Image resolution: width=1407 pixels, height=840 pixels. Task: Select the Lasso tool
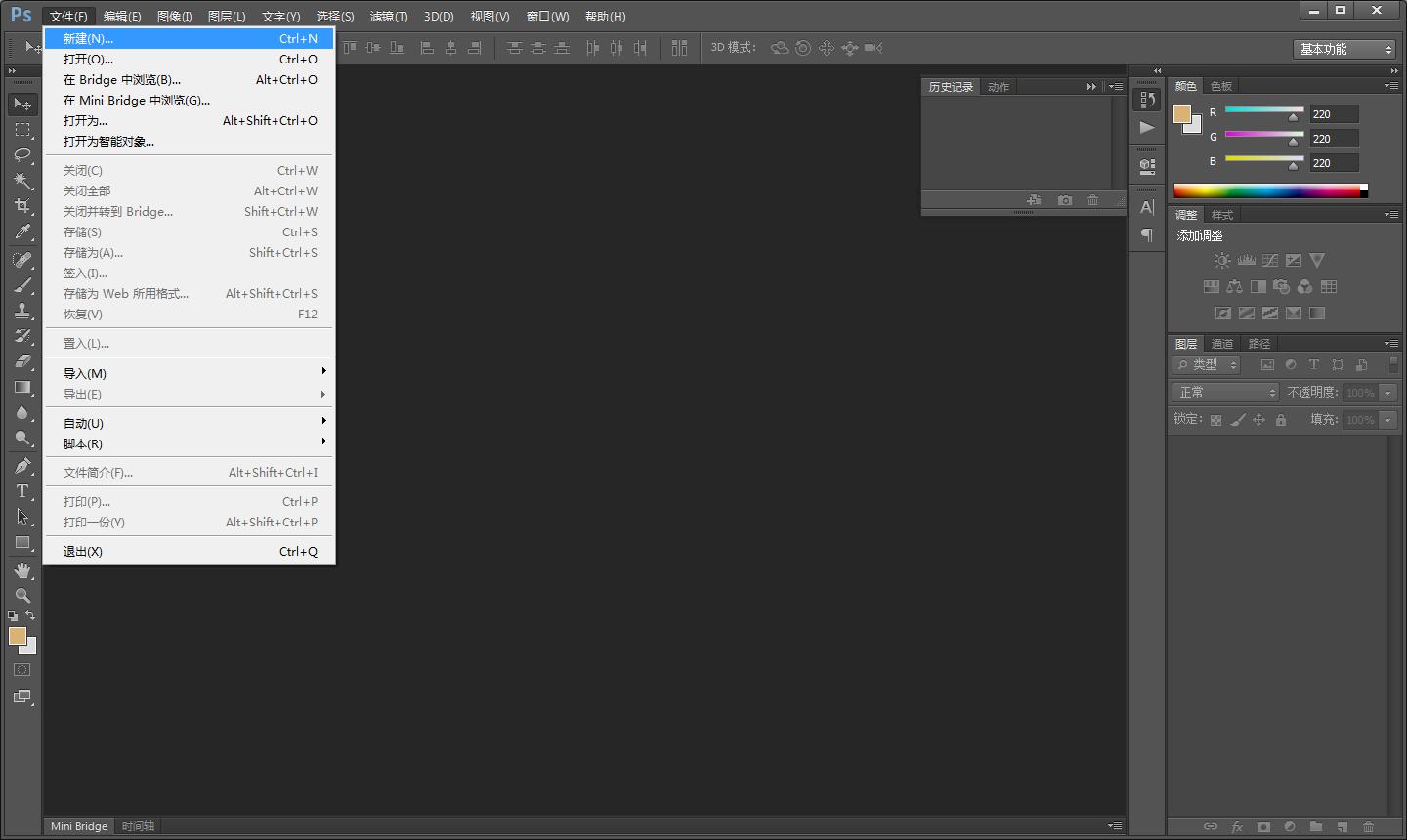[22, 154]
